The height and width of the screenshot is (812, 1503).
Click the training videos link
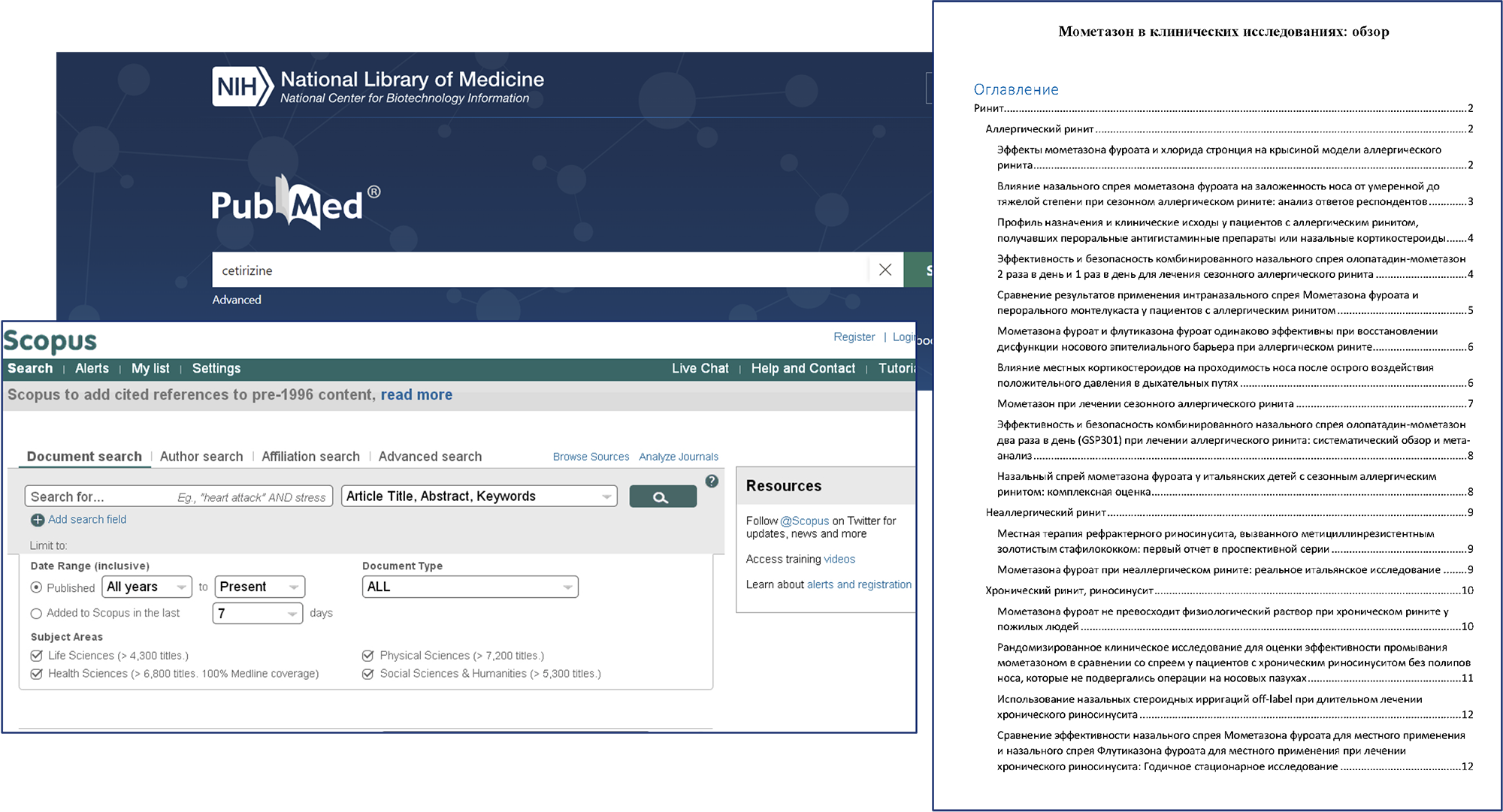[x=839, y=560]
